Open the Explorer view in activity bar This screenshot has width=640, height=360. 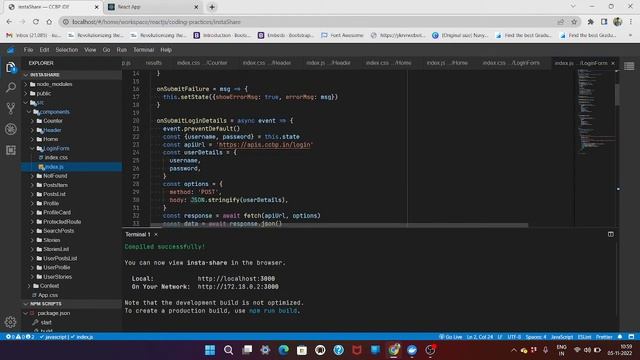(11, 67)
